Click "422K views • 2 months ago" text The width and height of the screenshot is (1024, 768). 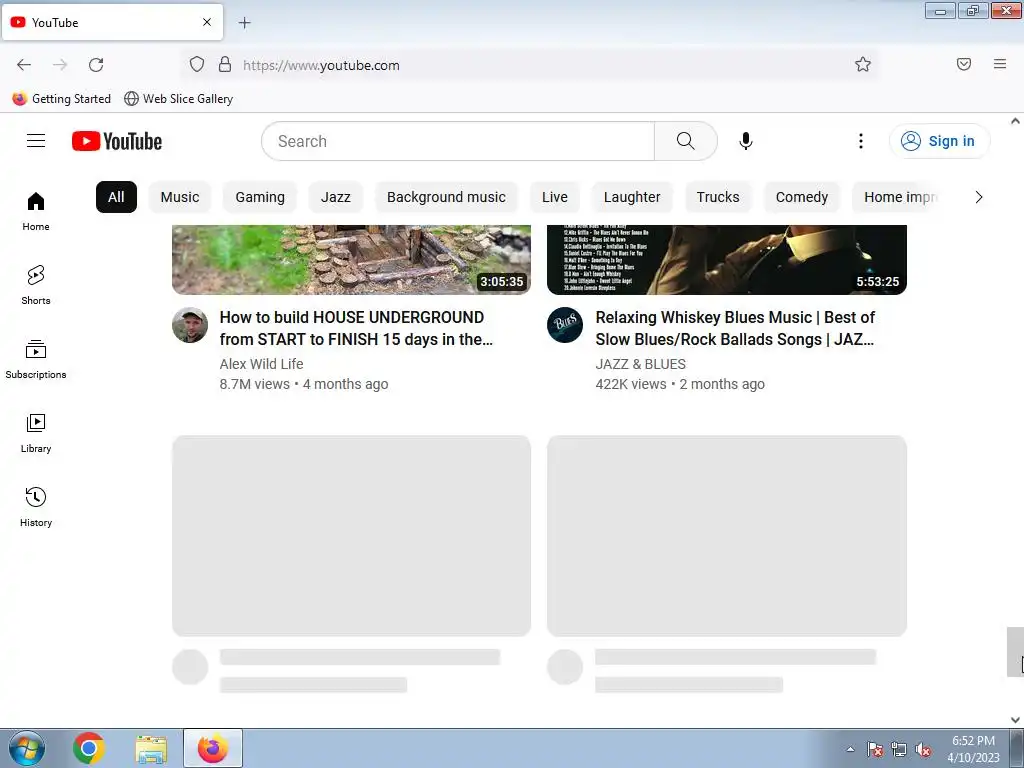[680, 384]
